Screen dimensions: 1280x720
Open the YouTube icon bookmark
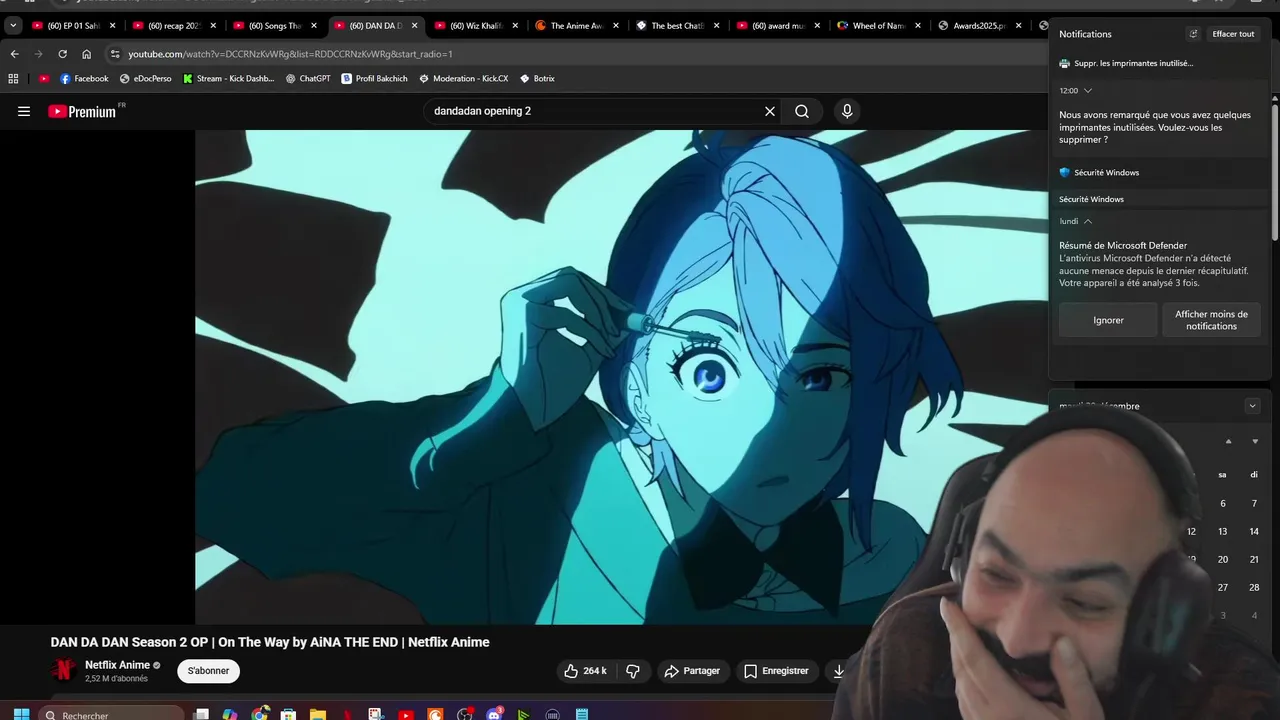(43, 78)
